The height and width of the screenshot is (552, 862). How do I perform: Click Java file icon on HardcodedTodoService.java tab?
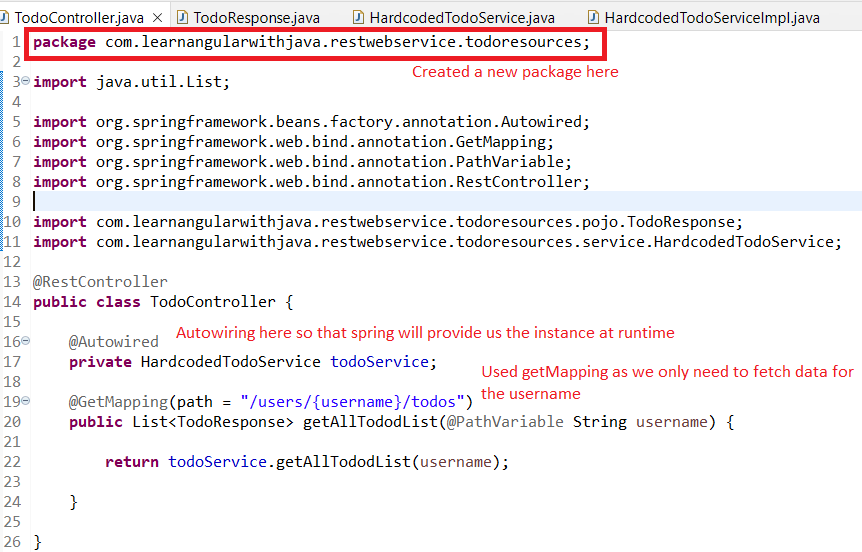click(x=358, y=18)
